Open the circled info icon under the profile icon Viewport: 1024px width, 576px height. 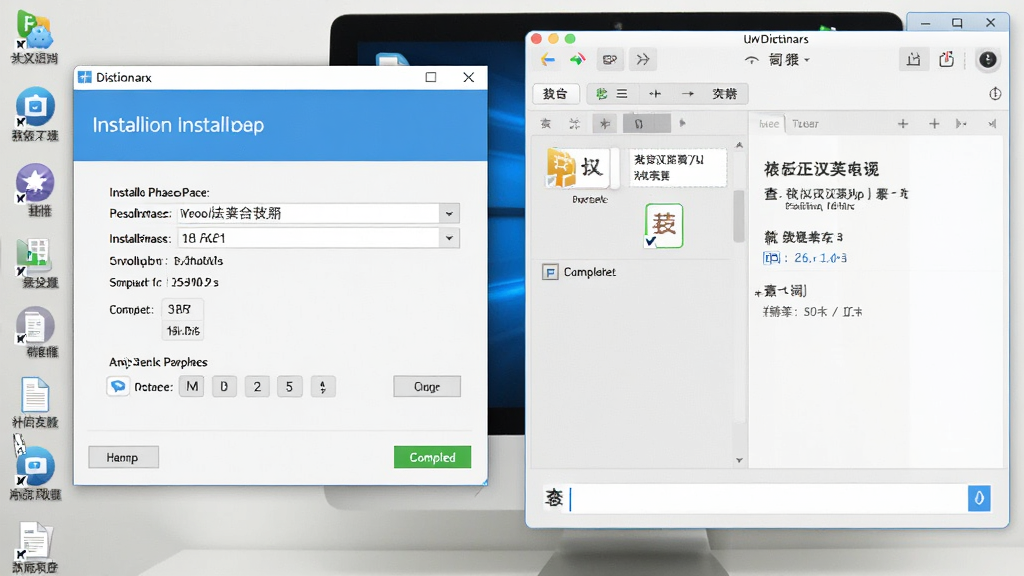(995, 94)
